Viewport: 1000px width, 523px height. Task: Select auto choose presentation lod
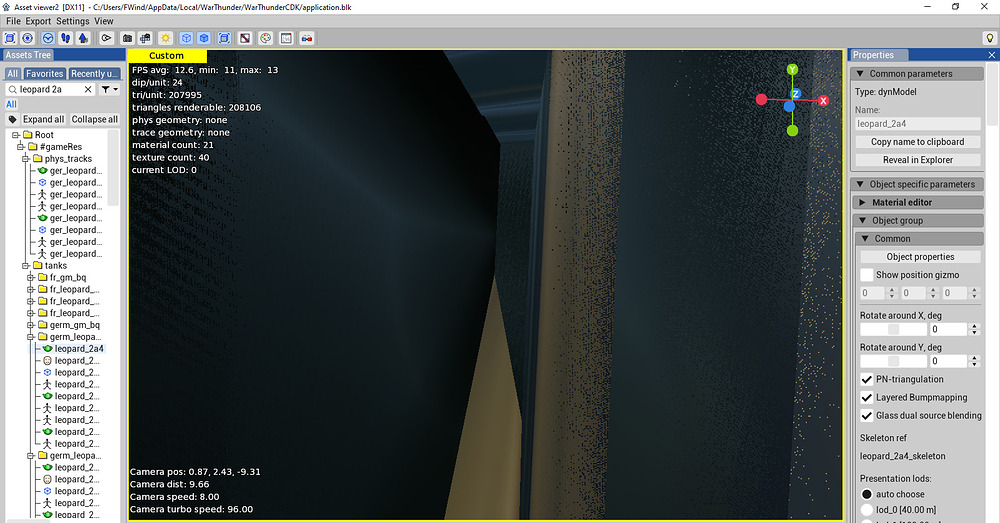click(867, 494)
